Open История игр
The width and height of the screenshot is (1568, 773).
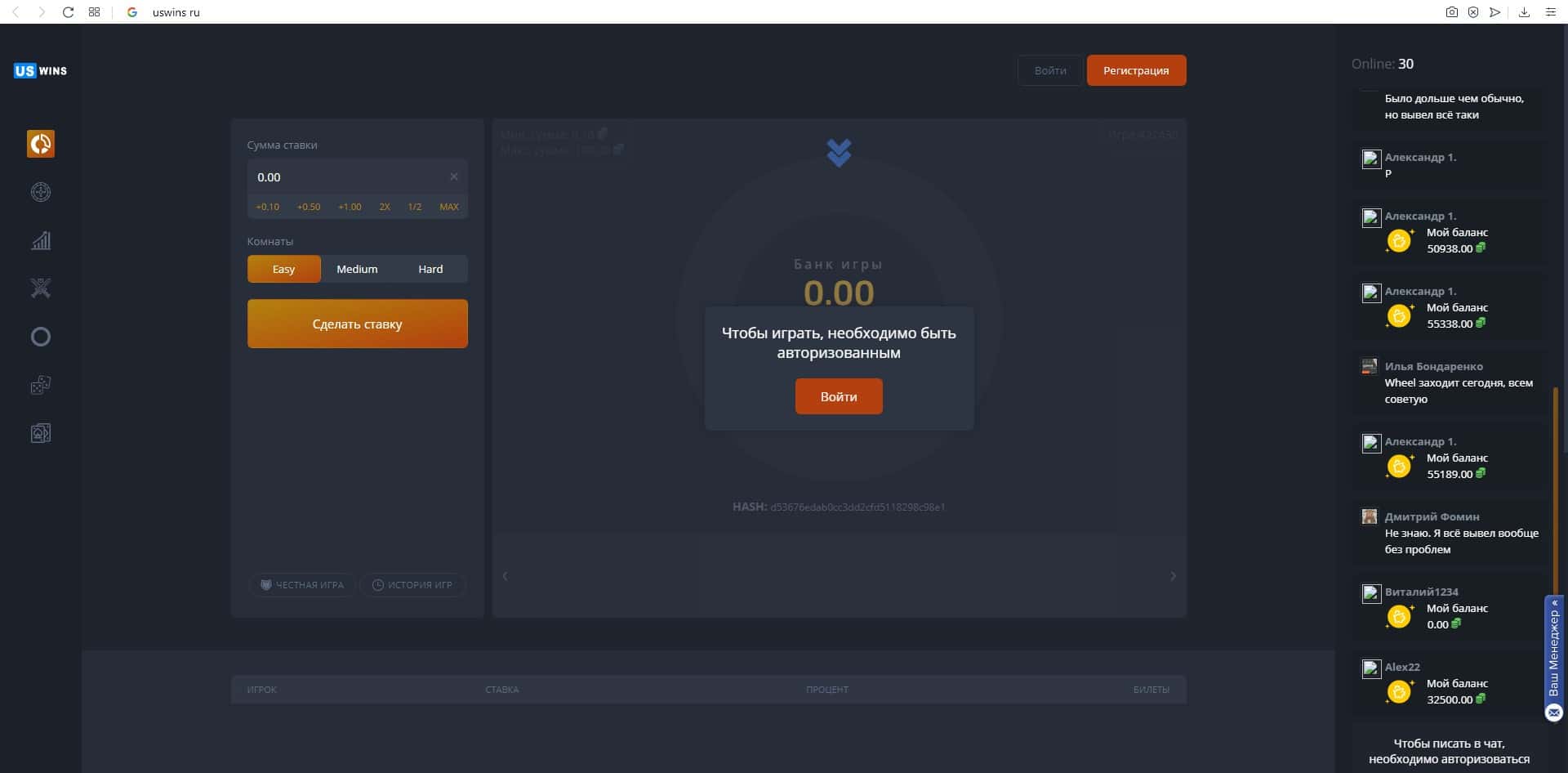pos(412,585)
